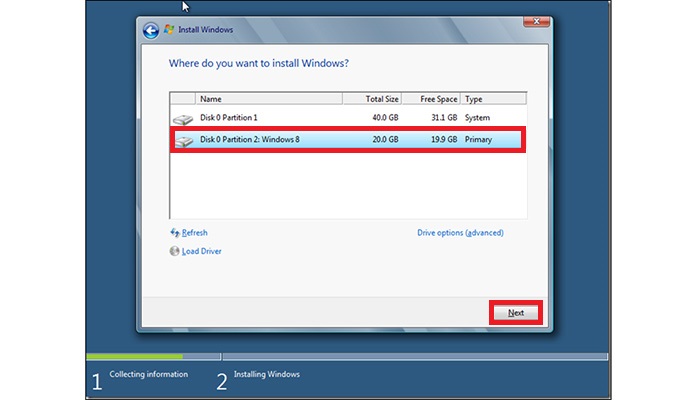Click the Windows setup logo in title bar
This screenshot has width=700, height=400.
[x=169, y=30]
